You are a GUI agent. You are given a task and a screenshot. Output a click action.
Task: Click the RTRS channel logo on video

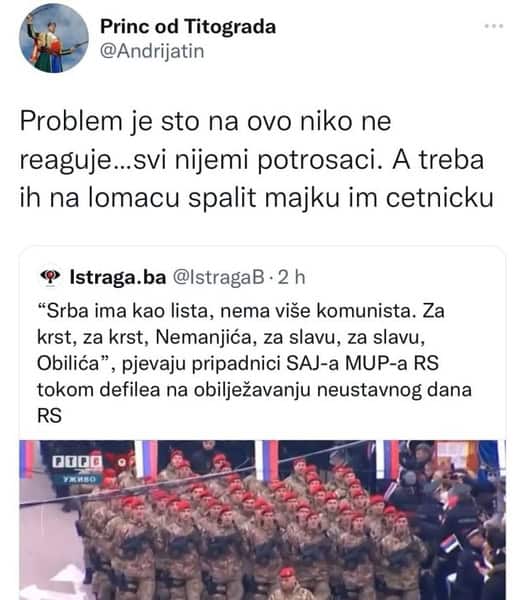pos(77,462)
